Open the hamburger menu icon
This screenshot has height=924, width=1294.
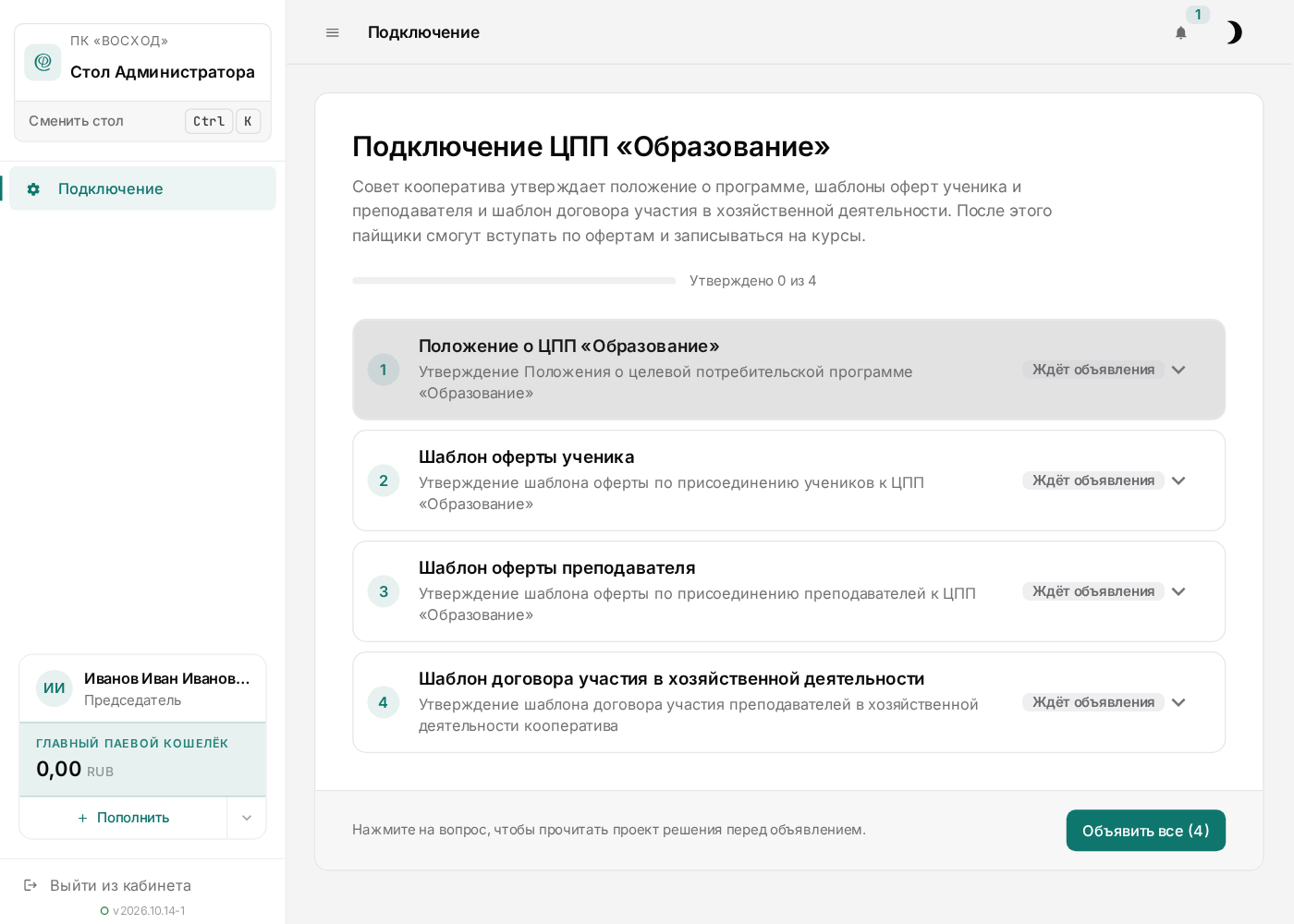tap(333, 32)
